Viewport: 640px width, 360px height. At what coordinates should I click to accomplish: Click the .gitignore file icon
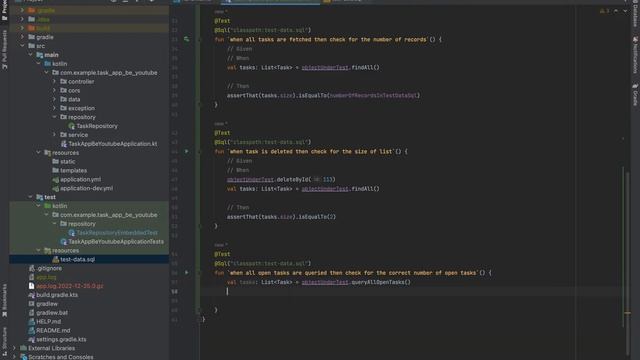[x=31, y=268]
